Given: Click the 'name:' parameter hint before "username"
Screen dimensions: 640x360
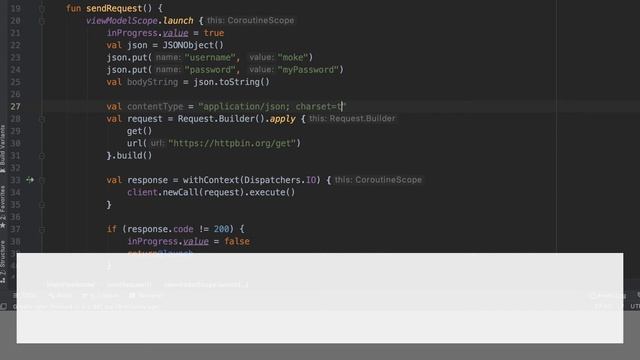Looking at the screenshot, I should pyautogui.click(x=168, y=58).
